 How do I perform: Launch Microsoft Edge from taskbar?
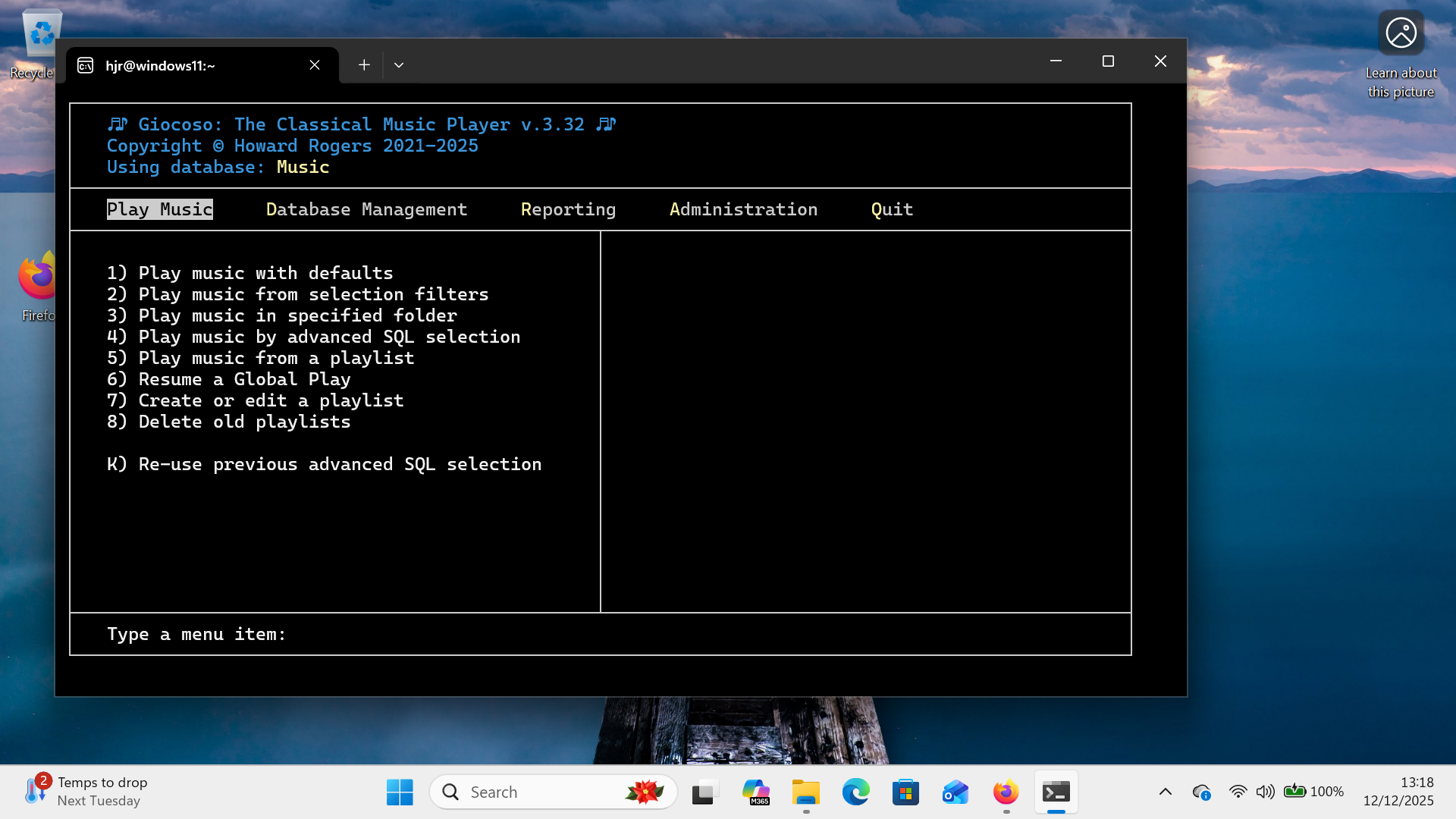pyautogui.click(x=855, y=792)
